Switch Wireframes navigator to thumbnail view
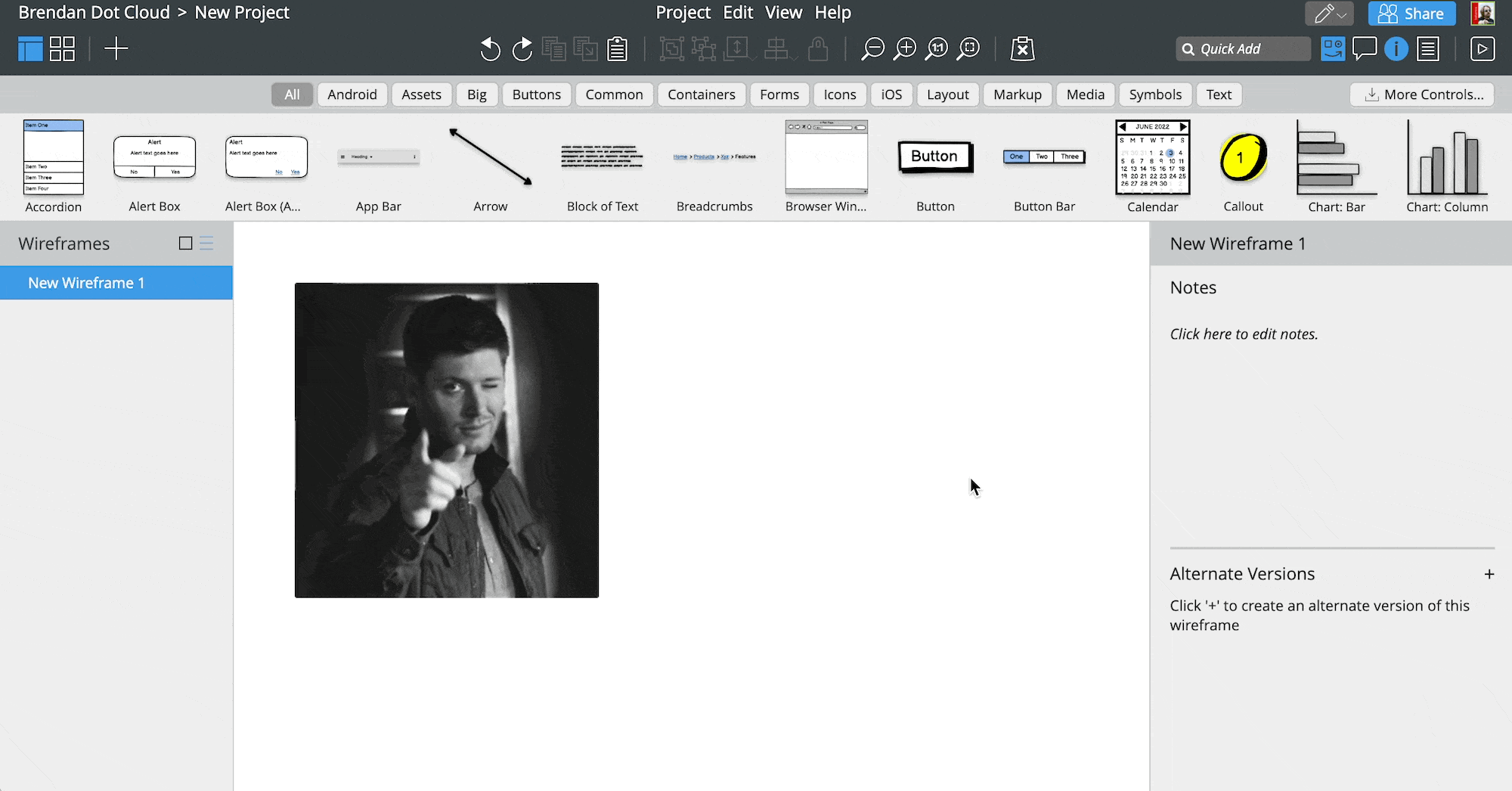The height and width of the screenshot is (791, 1512). point(185,243)
